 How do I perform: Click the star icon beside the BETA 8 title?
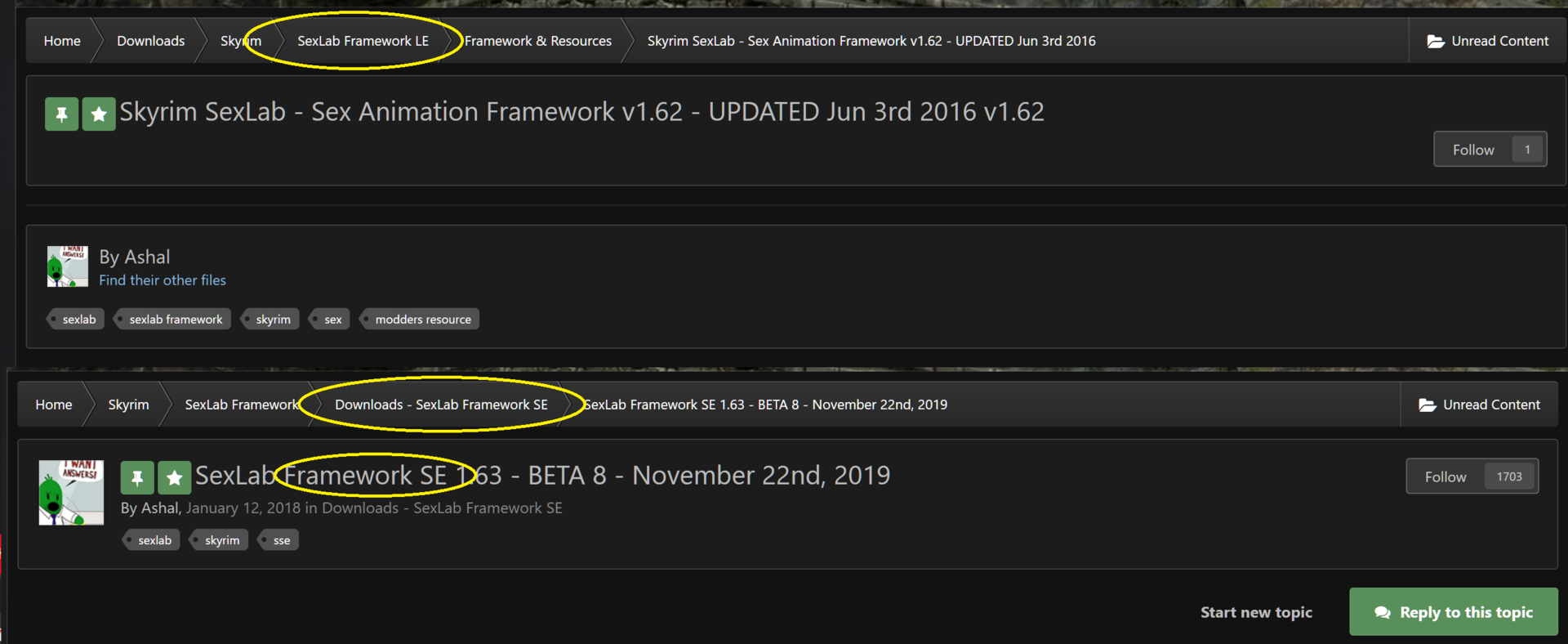[x=174, y=478]
